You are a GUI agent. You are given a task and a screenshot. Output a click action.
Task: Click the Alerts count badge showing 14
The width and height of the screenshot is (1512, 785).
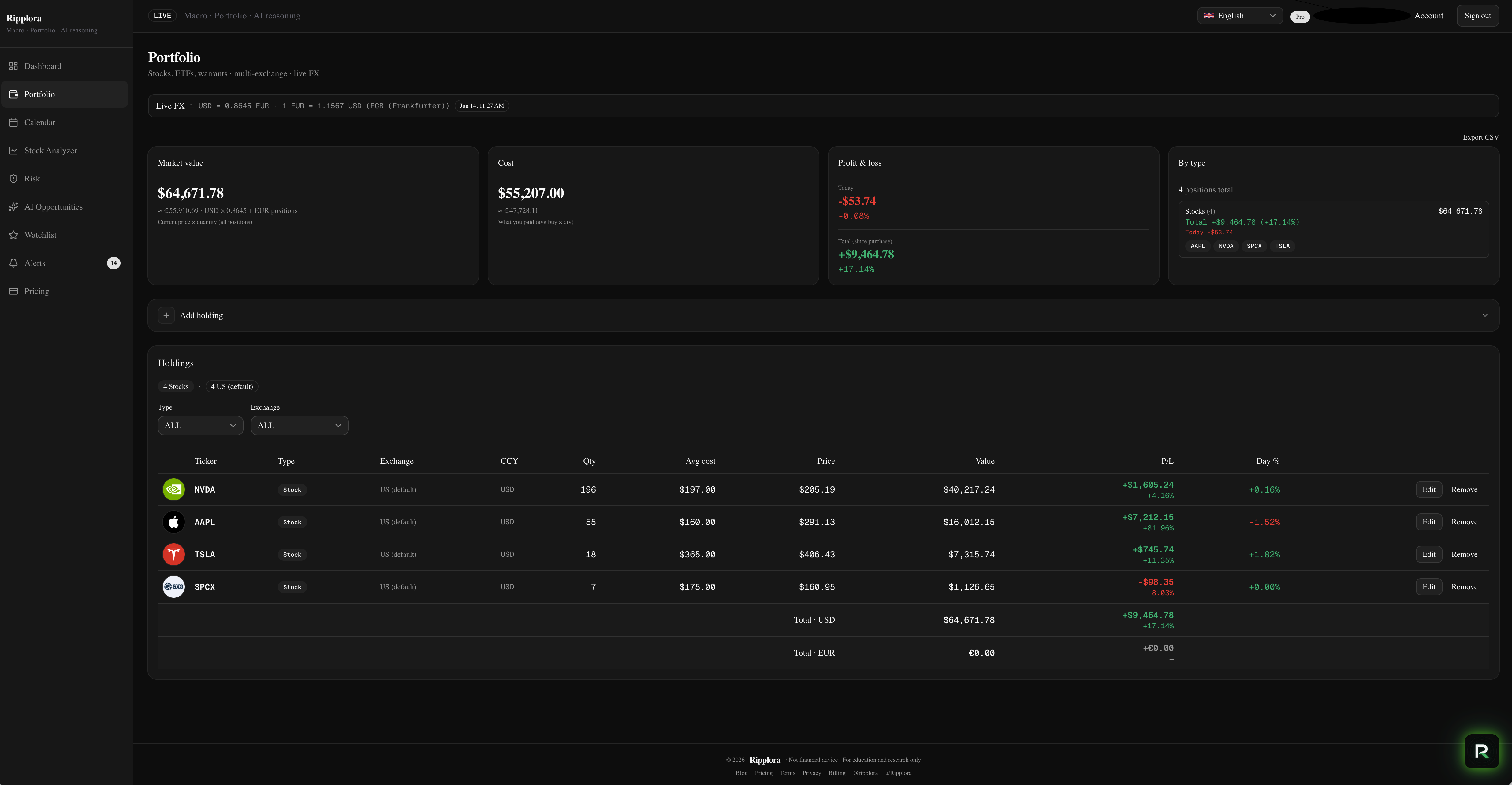[114, 263]
